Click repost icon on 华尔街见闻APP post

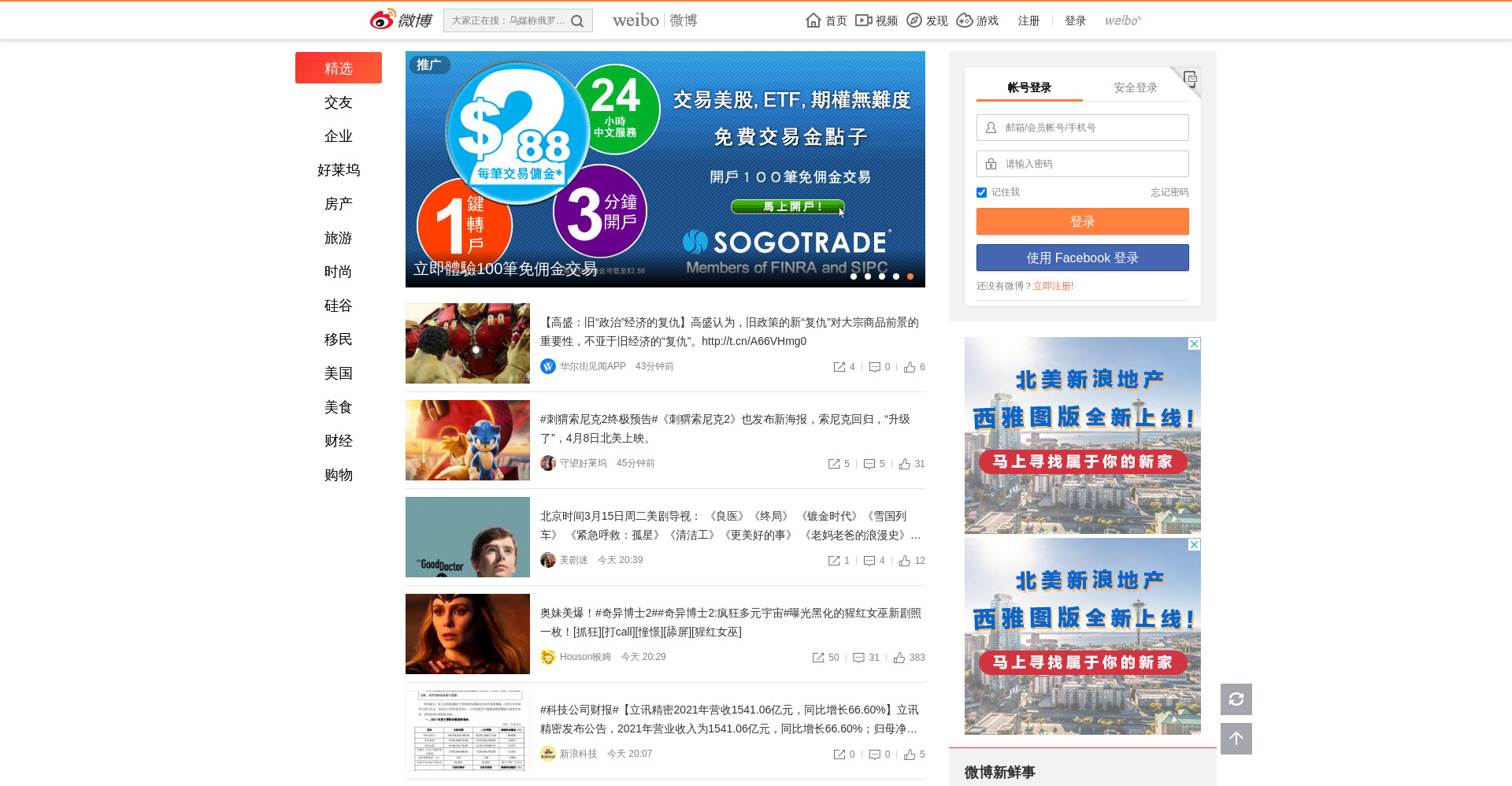click(x=839, y=367)
